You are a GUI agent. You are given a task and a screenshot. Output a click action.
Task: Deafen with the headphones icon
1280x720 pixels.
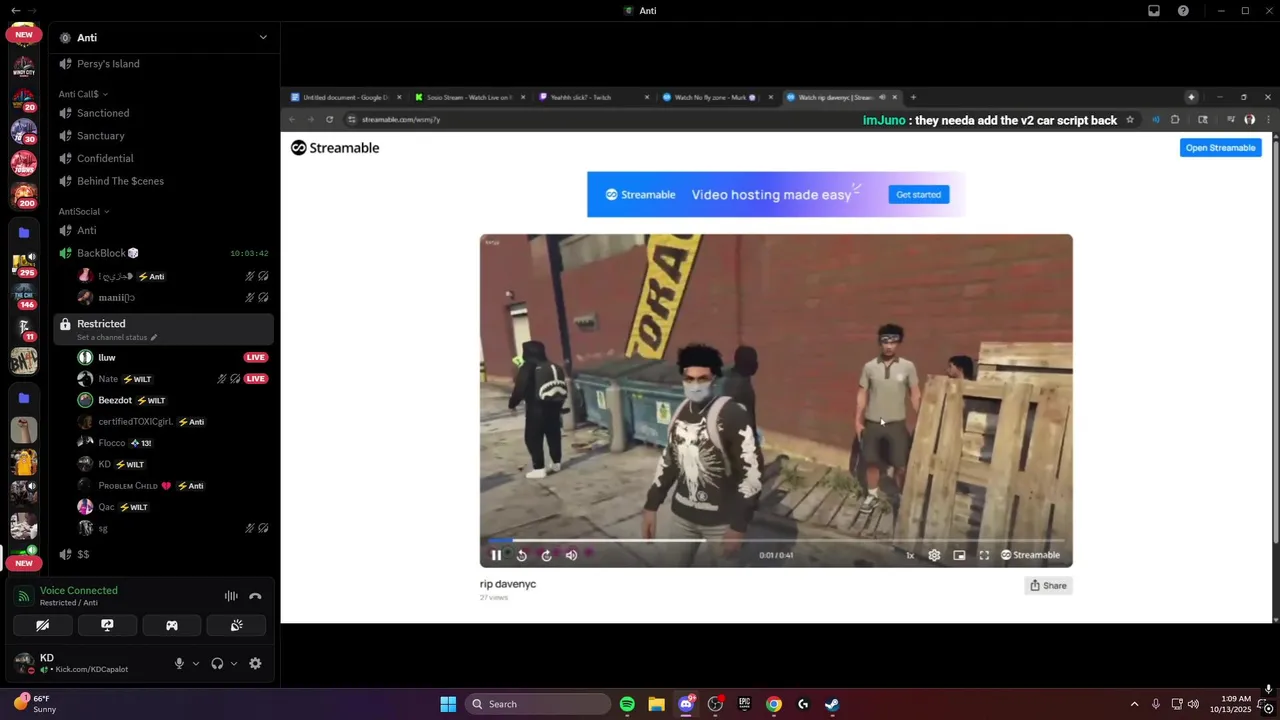pos(217,663)
